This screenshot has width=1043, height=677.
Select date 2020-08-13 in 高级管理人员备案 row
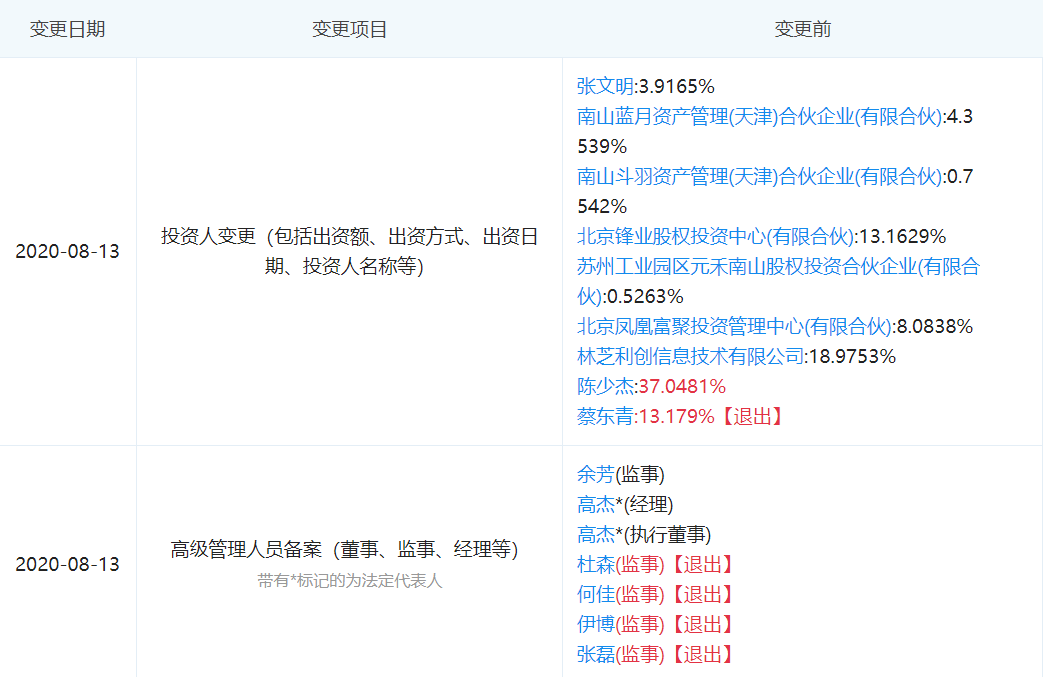pos(67,564)
